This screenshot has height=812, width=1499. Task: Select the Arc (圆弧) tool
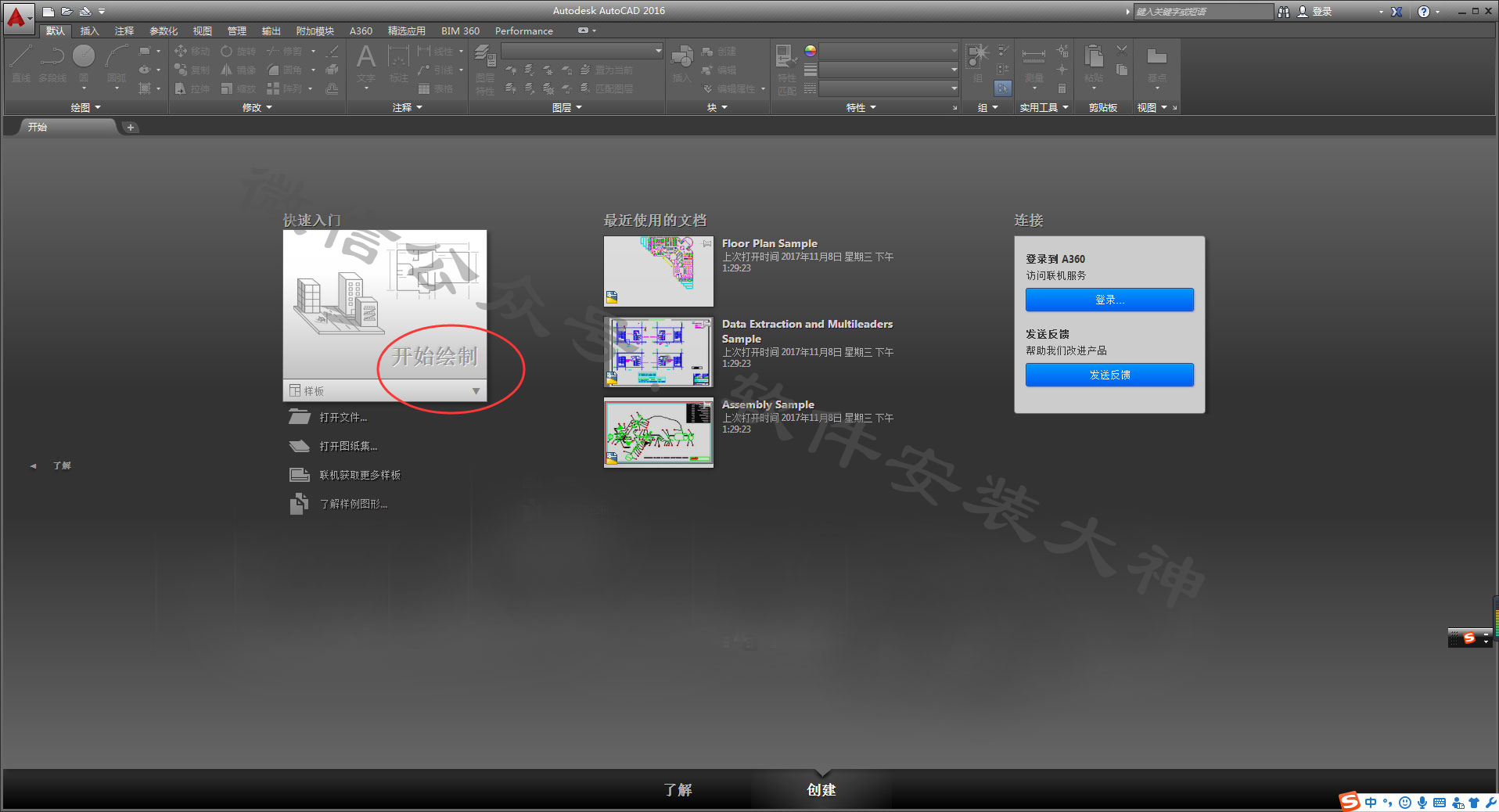pos(117,63)
